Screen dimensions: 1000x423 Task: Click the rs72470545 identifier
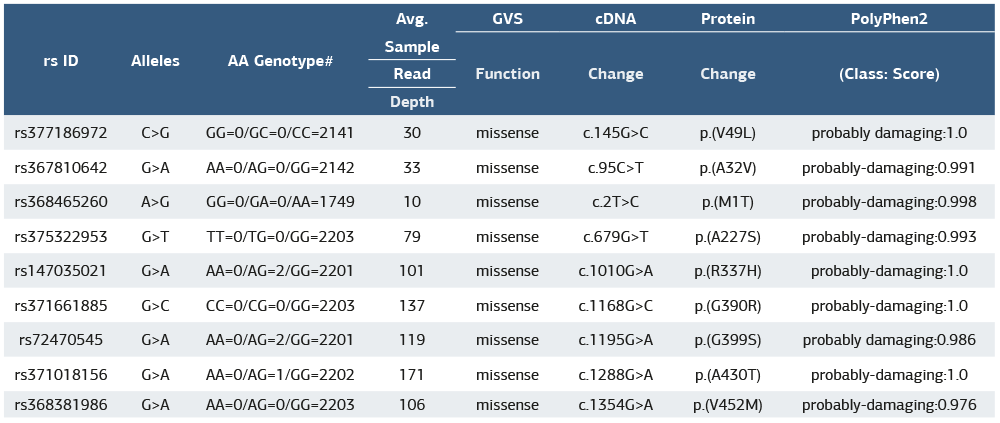tap(61, 339)
